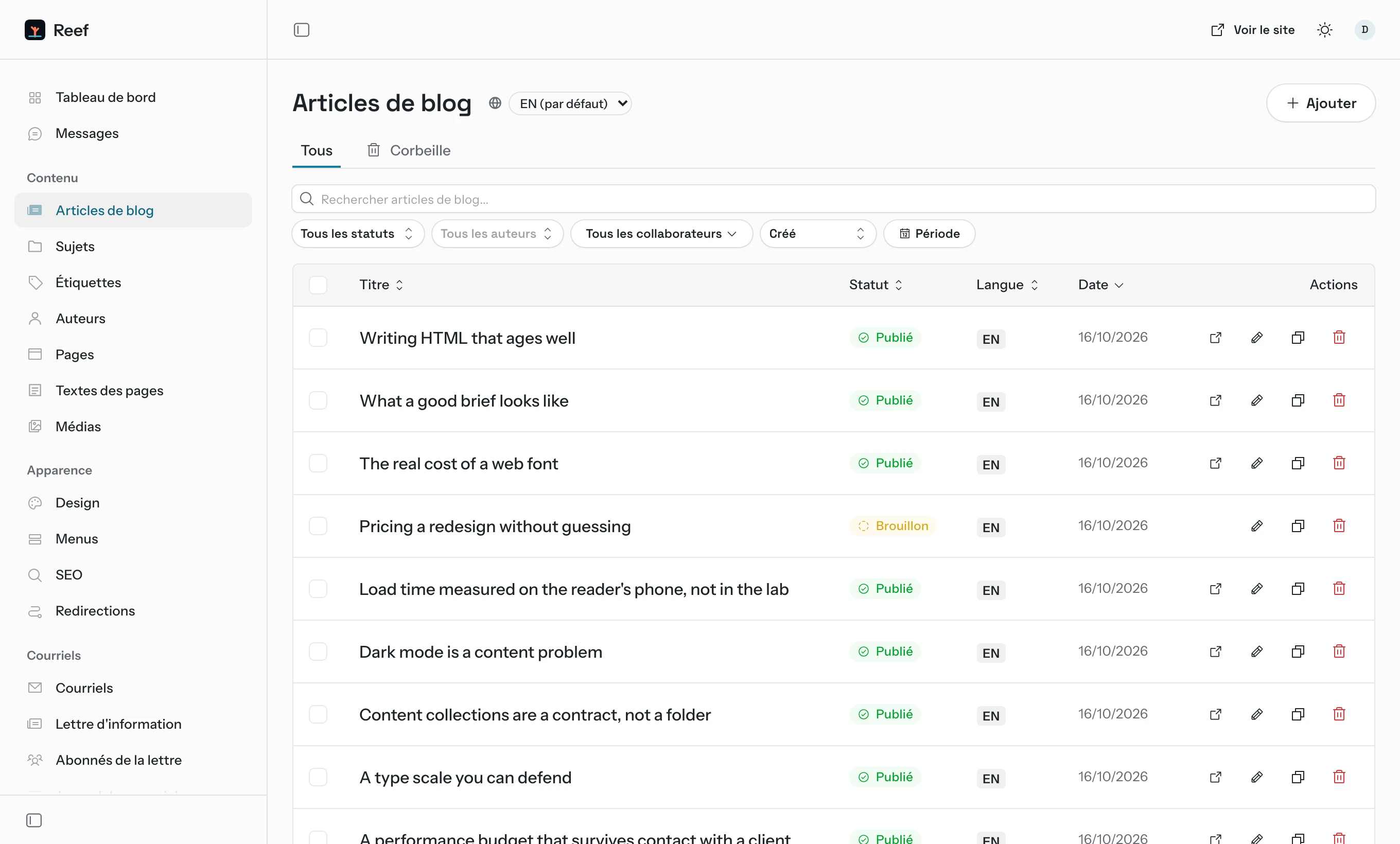Sort table by Statut column

pos(876,285)
